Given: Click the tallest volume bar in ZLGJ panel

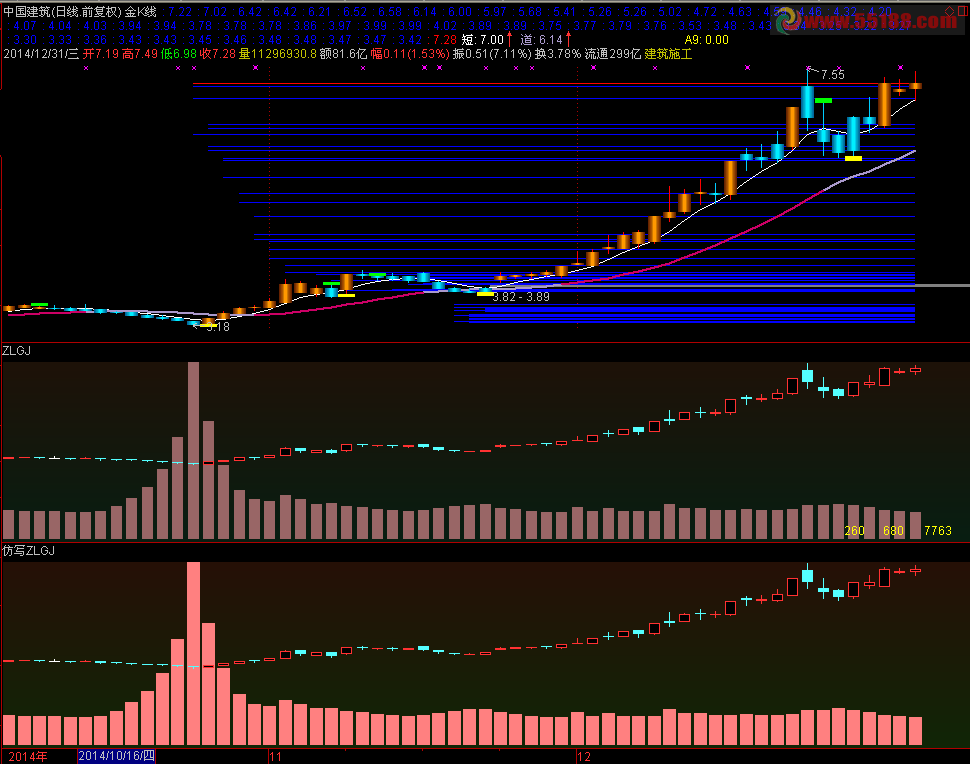Looking at the screenshot, I should (194, 450).
